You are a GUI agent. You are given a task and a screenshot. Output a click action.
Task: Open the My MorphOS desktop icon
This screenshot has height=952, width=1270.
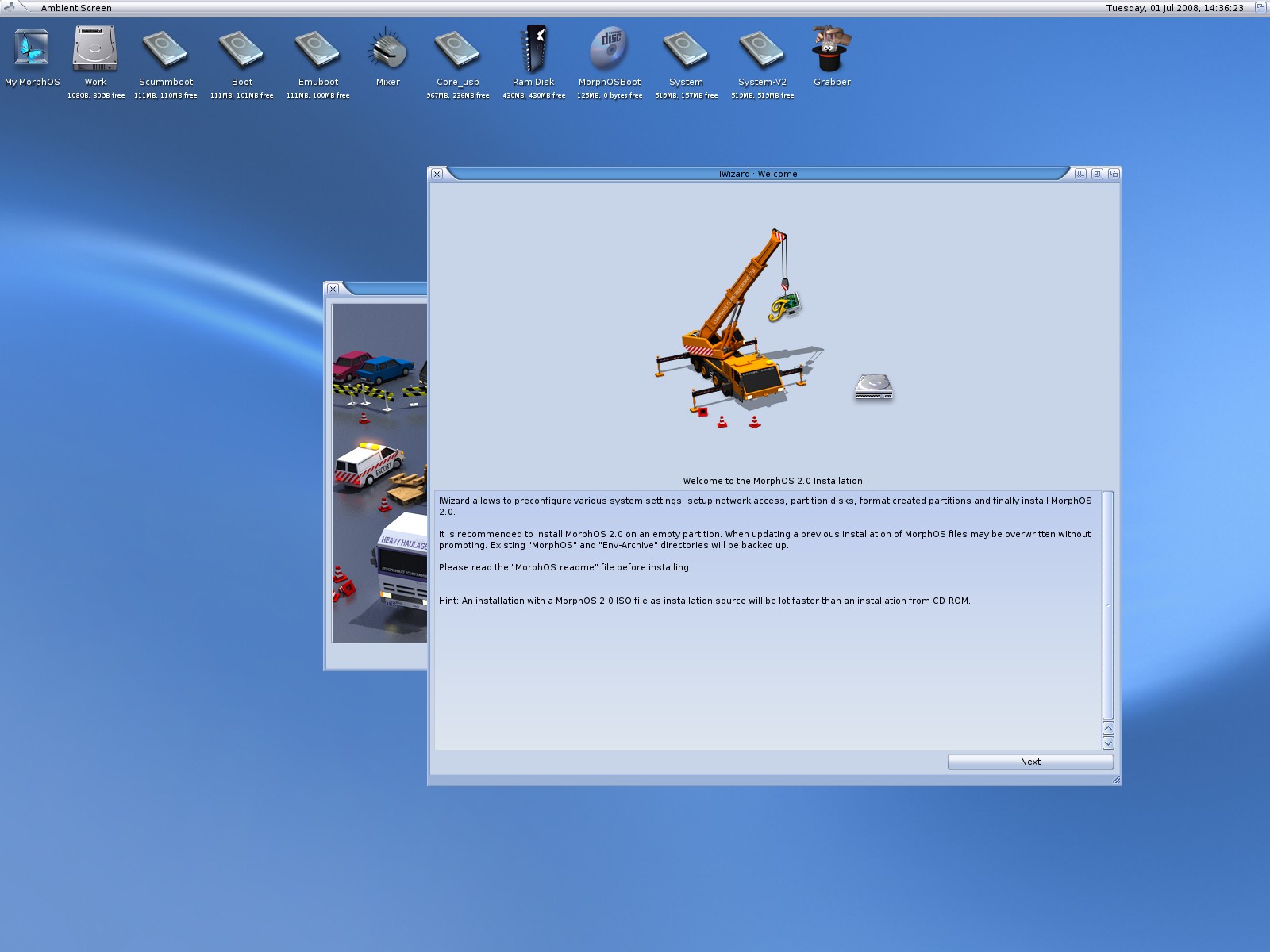[32, 49]
